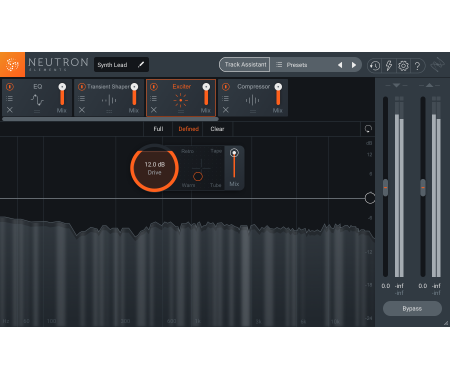Click the Transient Shaper waveform icon

[x=109, y=100]
